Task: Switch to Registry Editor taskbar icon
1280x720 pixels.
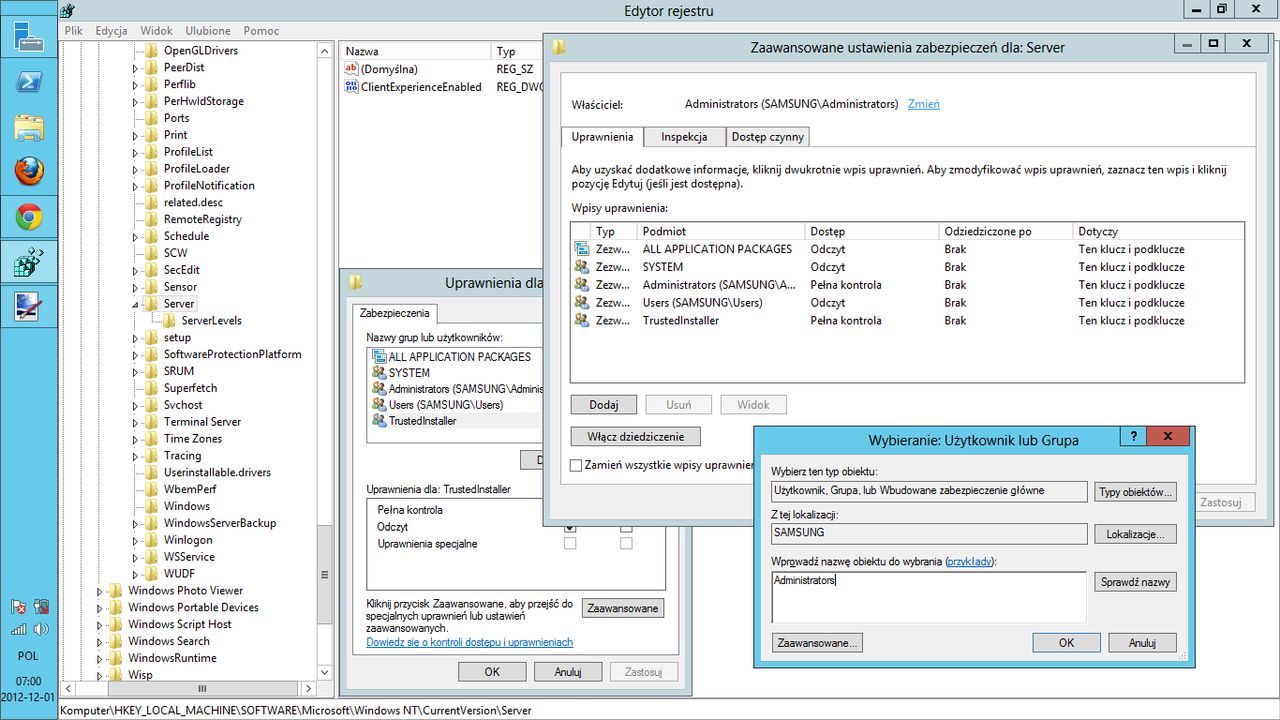Action: [29, 262]
